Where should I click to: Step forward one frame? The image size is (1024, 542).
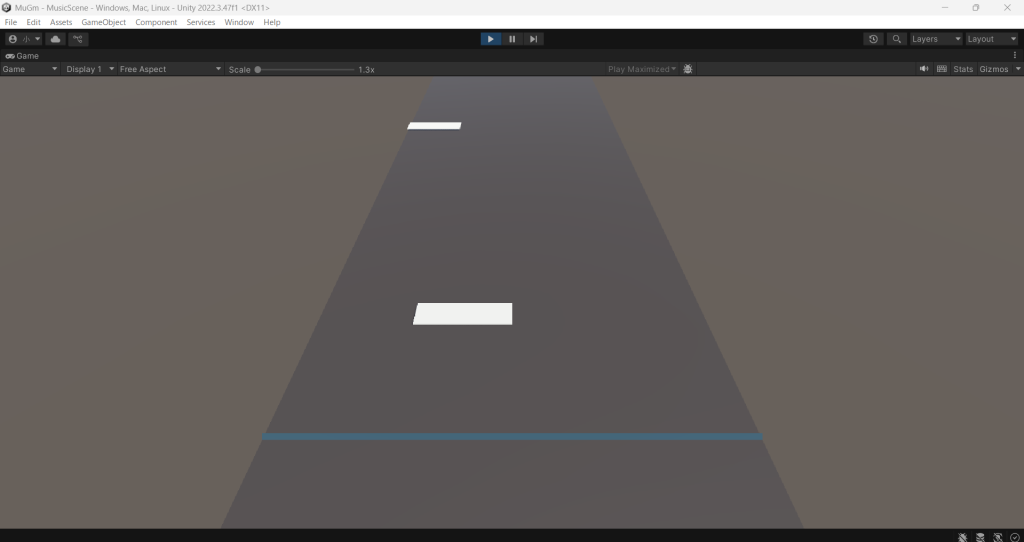534,39
